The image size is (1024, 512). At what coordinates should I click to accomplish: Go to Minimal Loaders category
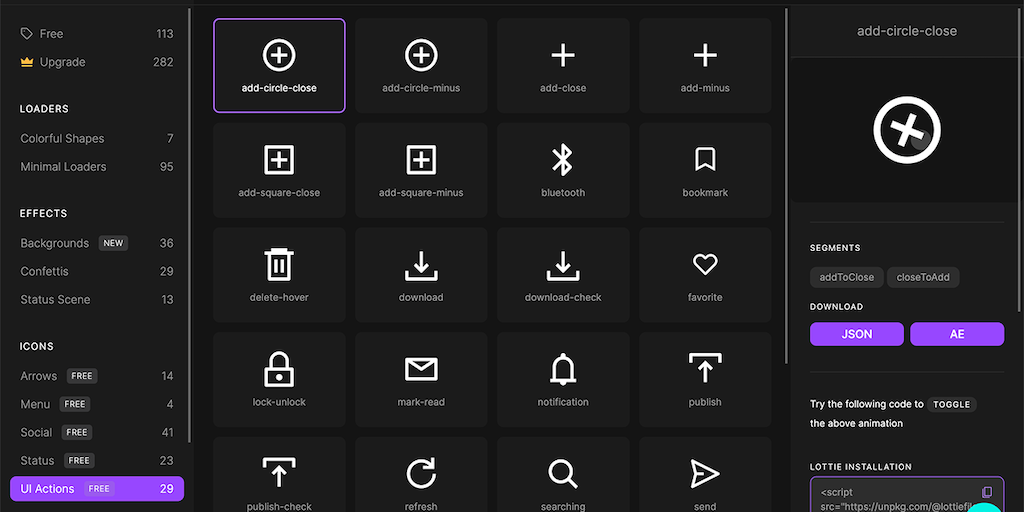tap(63, 167)
